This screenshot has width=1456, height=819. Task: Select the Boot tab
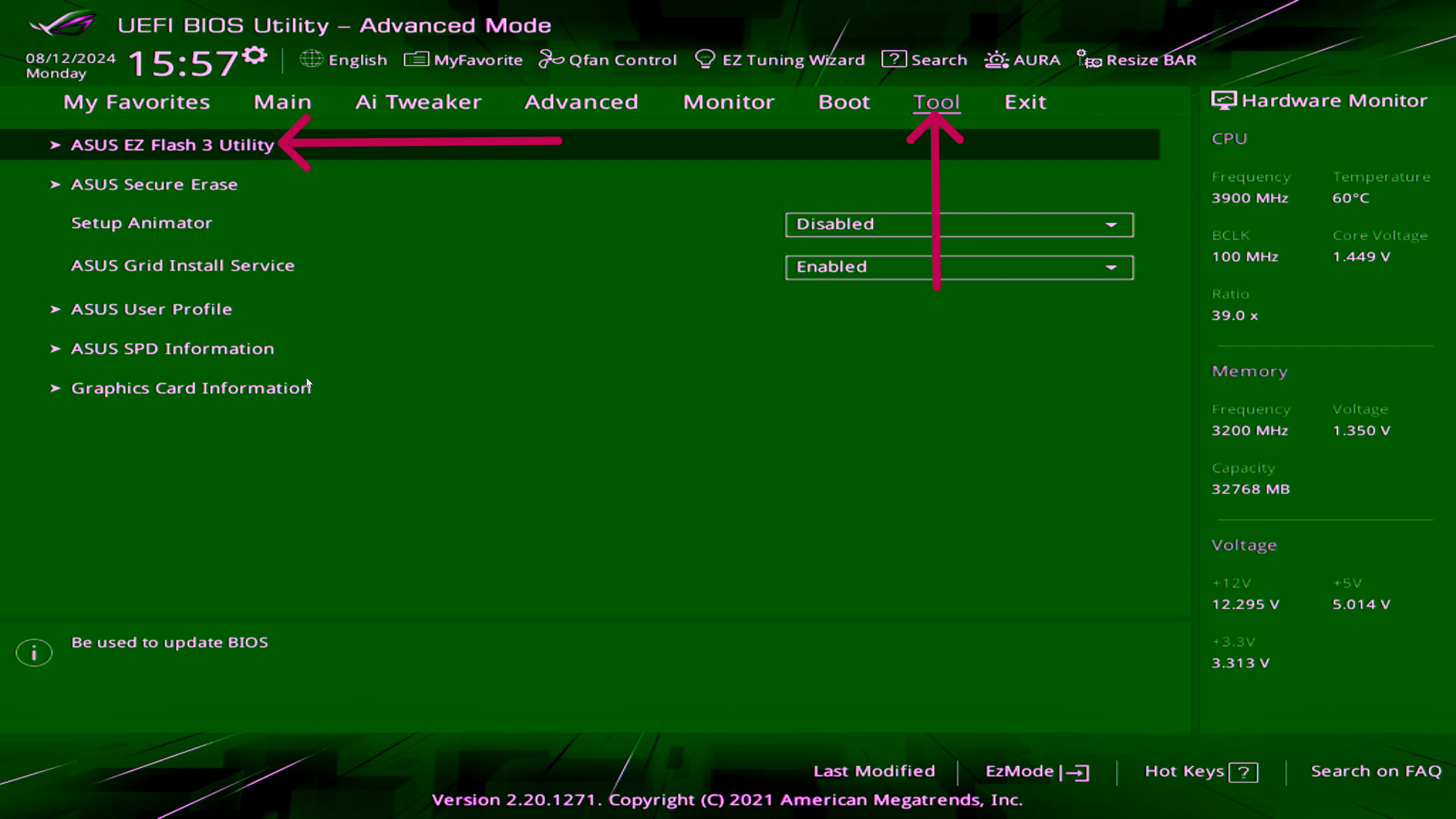pyautogui.click(x=844, y=102)
